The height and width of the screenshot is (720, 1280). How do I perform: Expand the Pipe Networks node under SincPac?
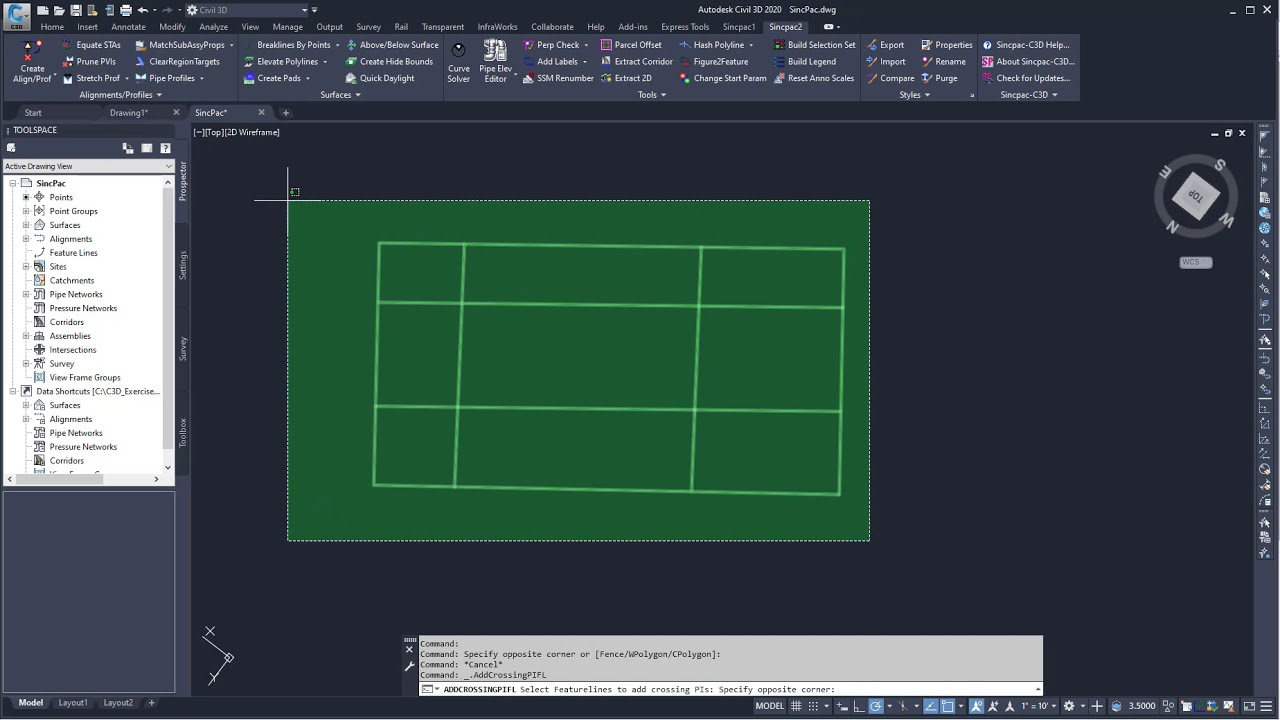26,294
